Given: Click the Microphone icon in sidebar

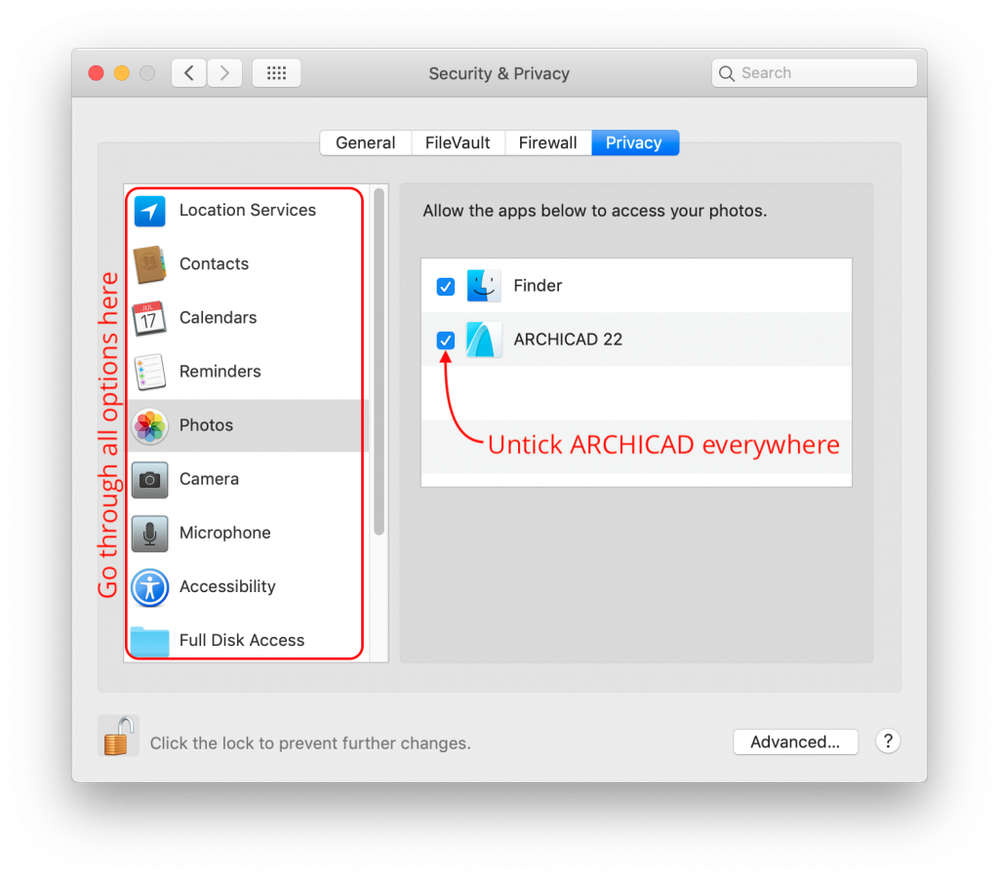Looking at the screenshot, I should 150,533.
